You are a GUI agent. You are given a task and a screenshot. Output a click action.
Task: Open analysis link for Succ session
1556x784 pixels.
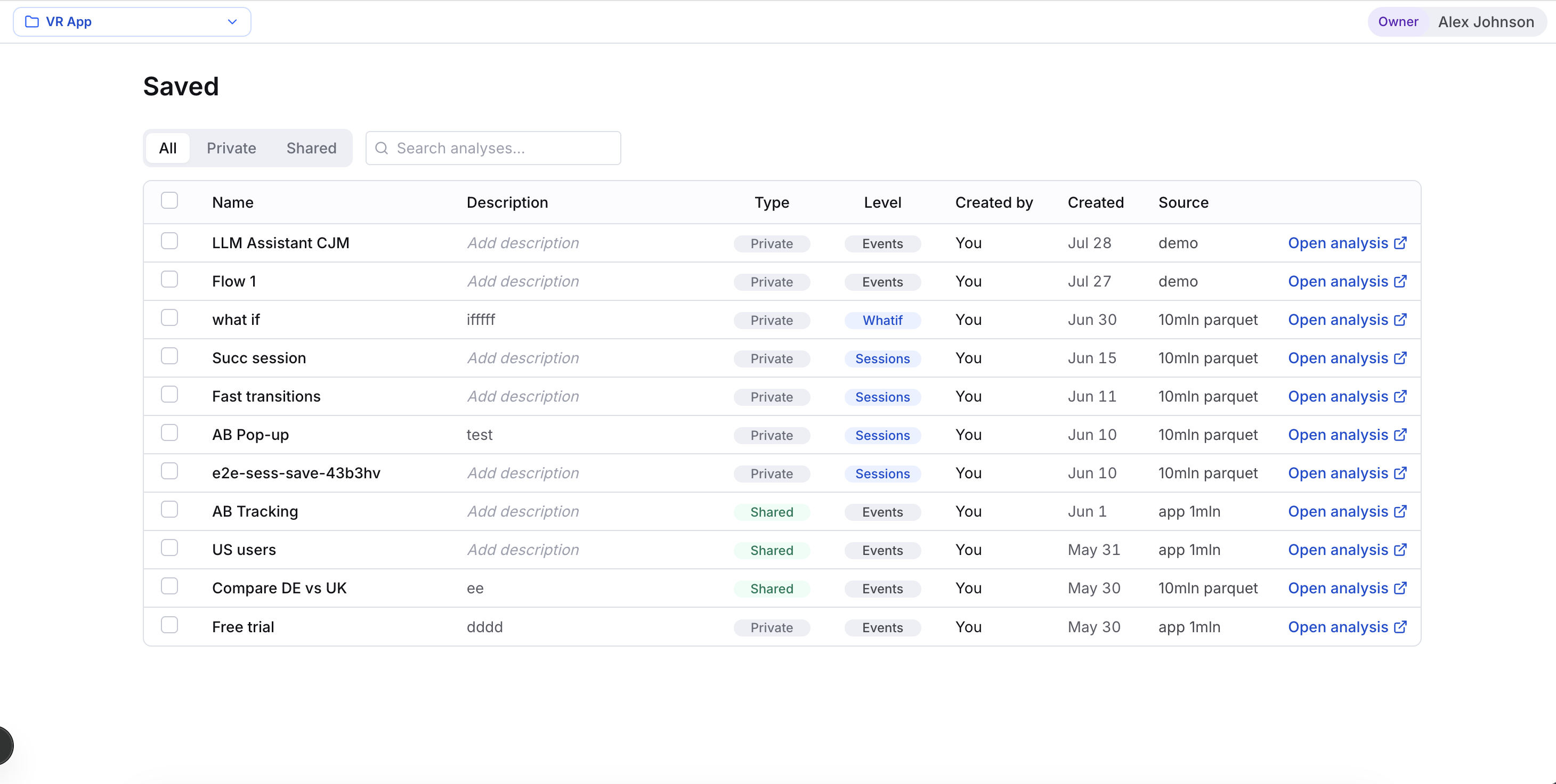click(x=1347, y=358)
